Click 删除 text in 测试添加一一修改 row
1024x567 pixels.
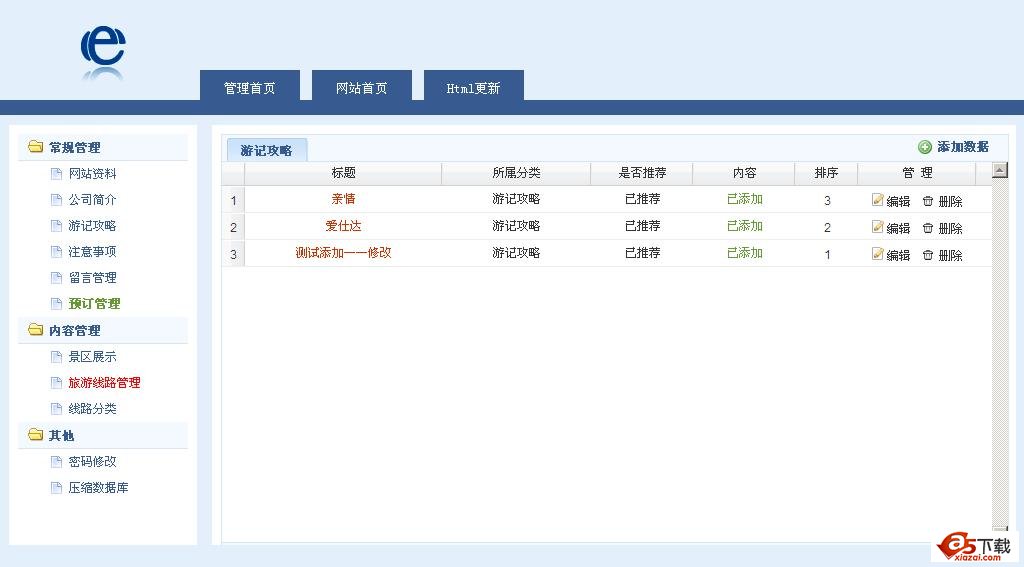[x=950, y=255]
